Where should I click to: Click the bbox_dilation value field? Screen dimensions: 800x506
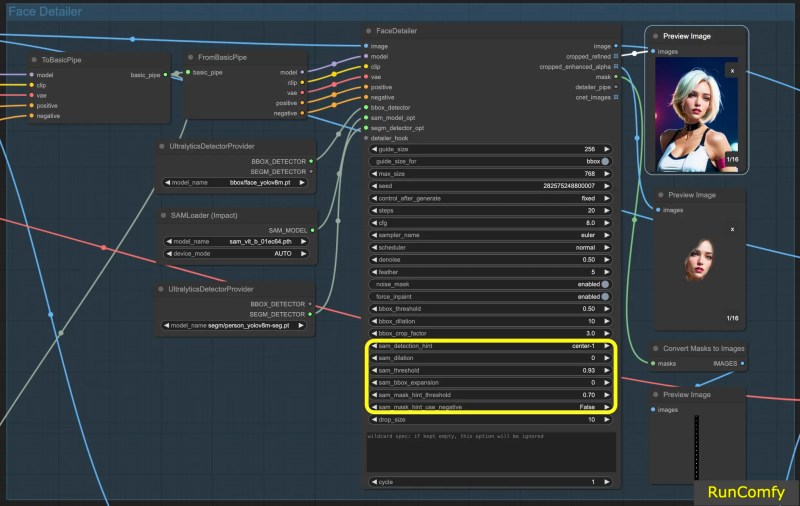point(490,321)
